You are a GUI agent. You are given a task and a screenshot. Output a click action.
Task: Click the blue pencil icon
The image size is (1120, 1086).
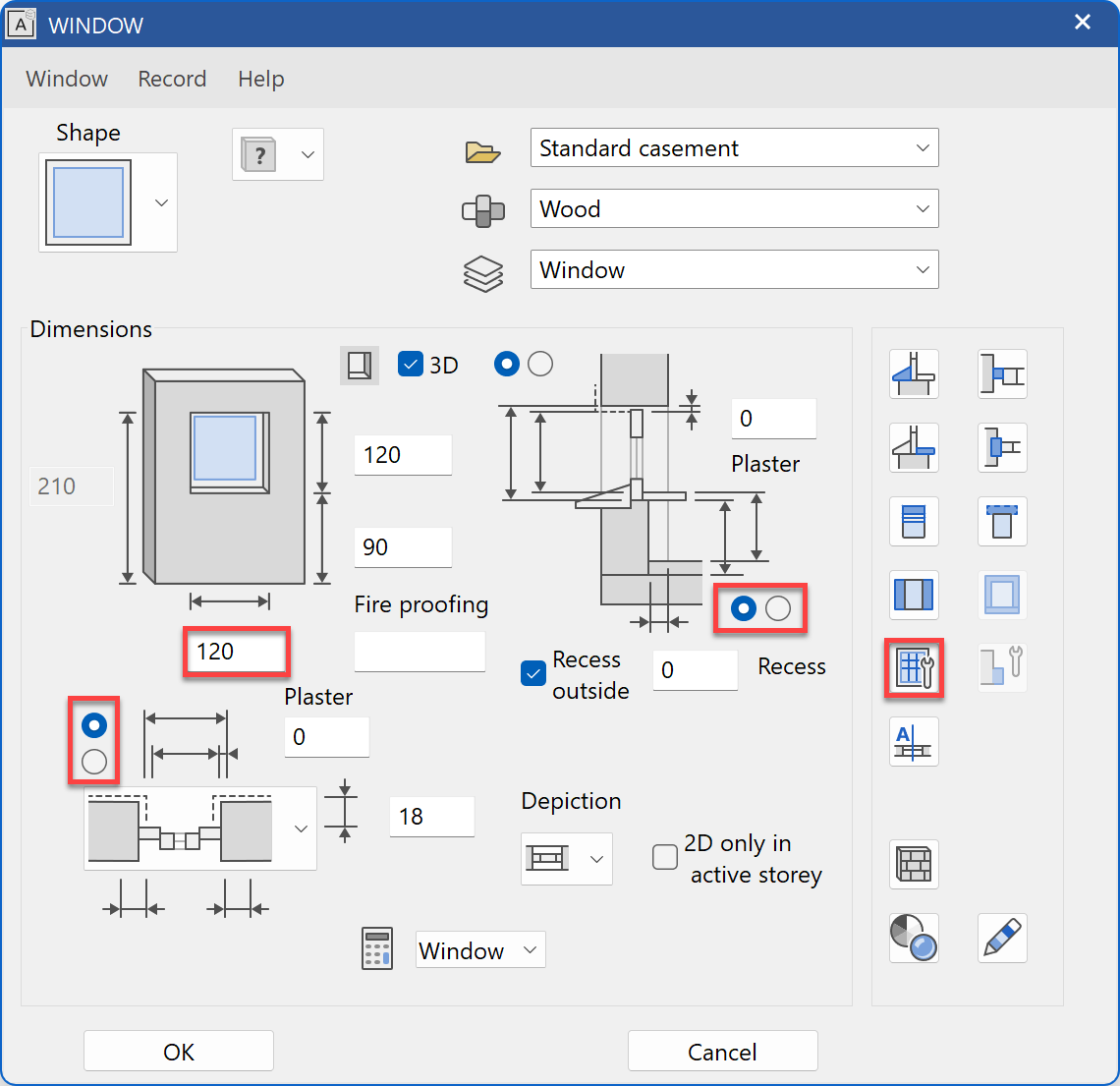point(1002,938)
